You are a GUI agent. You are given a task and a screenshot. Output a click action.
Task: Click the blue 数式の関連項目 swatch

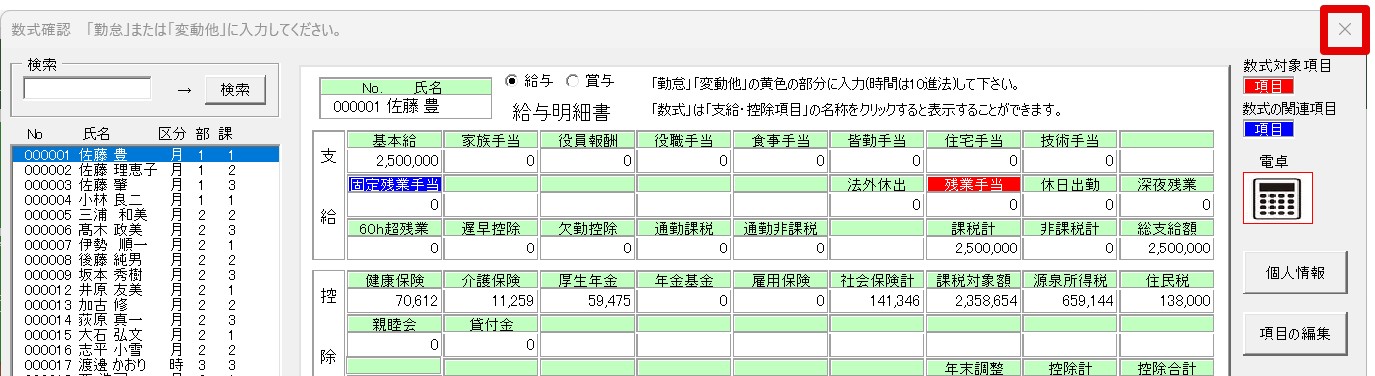pos(1268,129)
